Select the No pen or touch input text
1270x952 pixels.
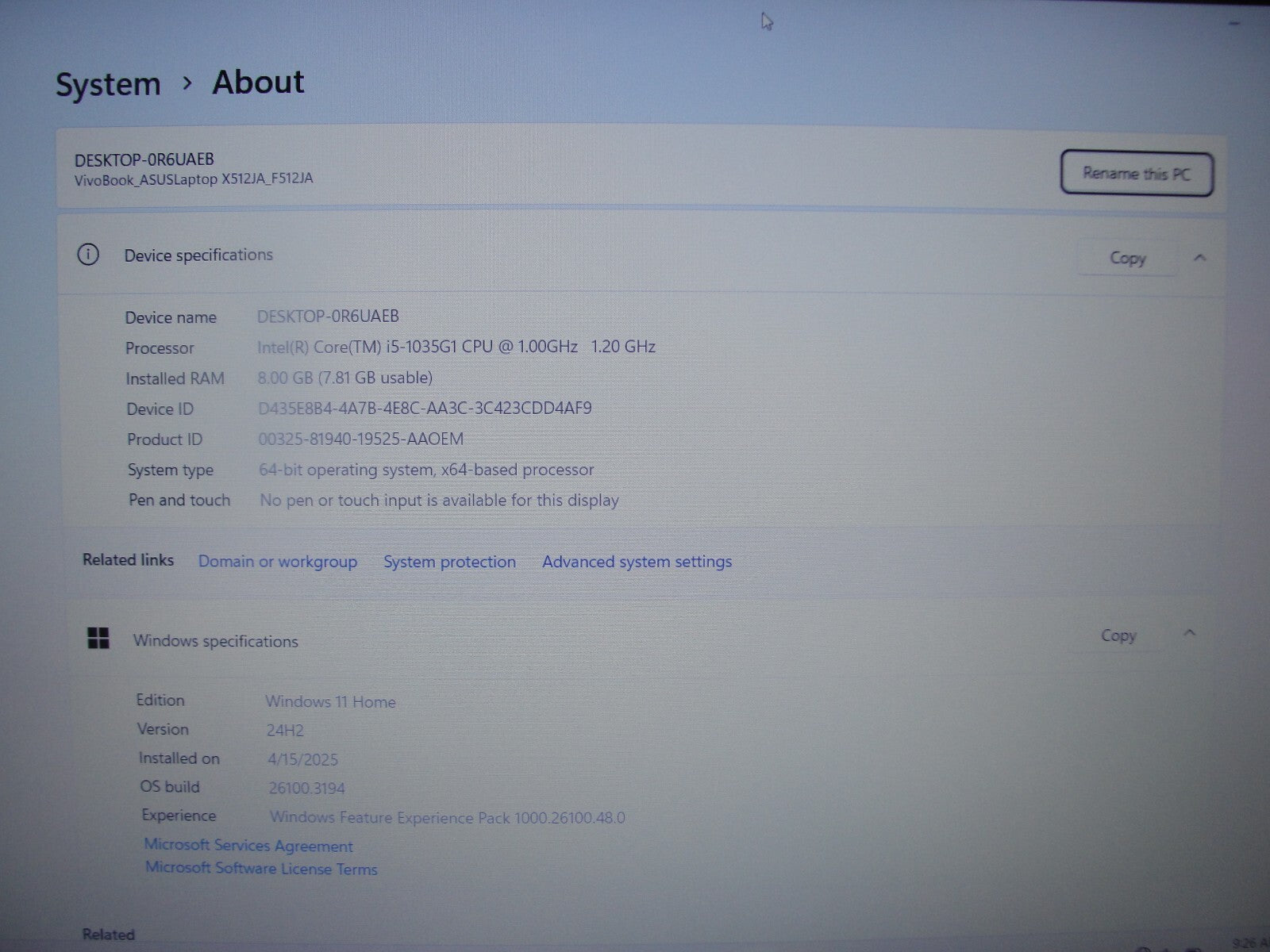[439, 501]
